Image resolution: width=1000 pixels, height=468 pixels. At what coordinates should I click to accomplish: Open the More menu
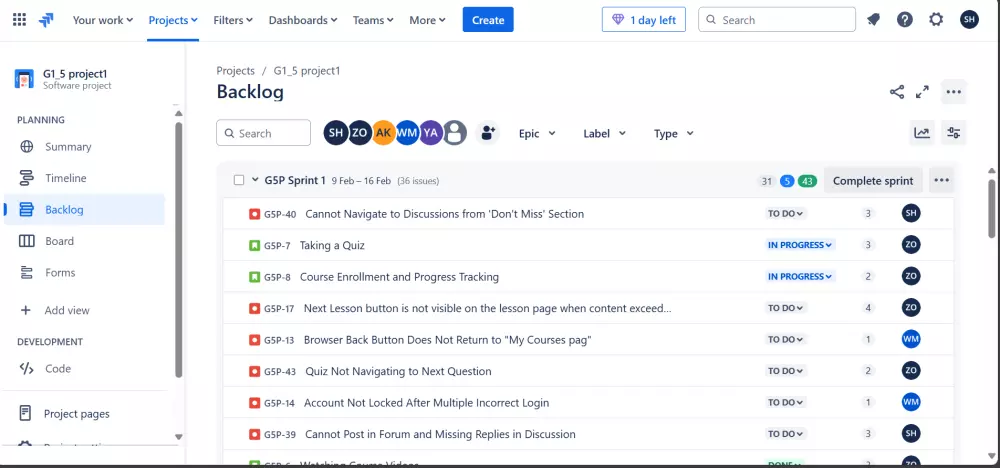[x=427, y=20]
